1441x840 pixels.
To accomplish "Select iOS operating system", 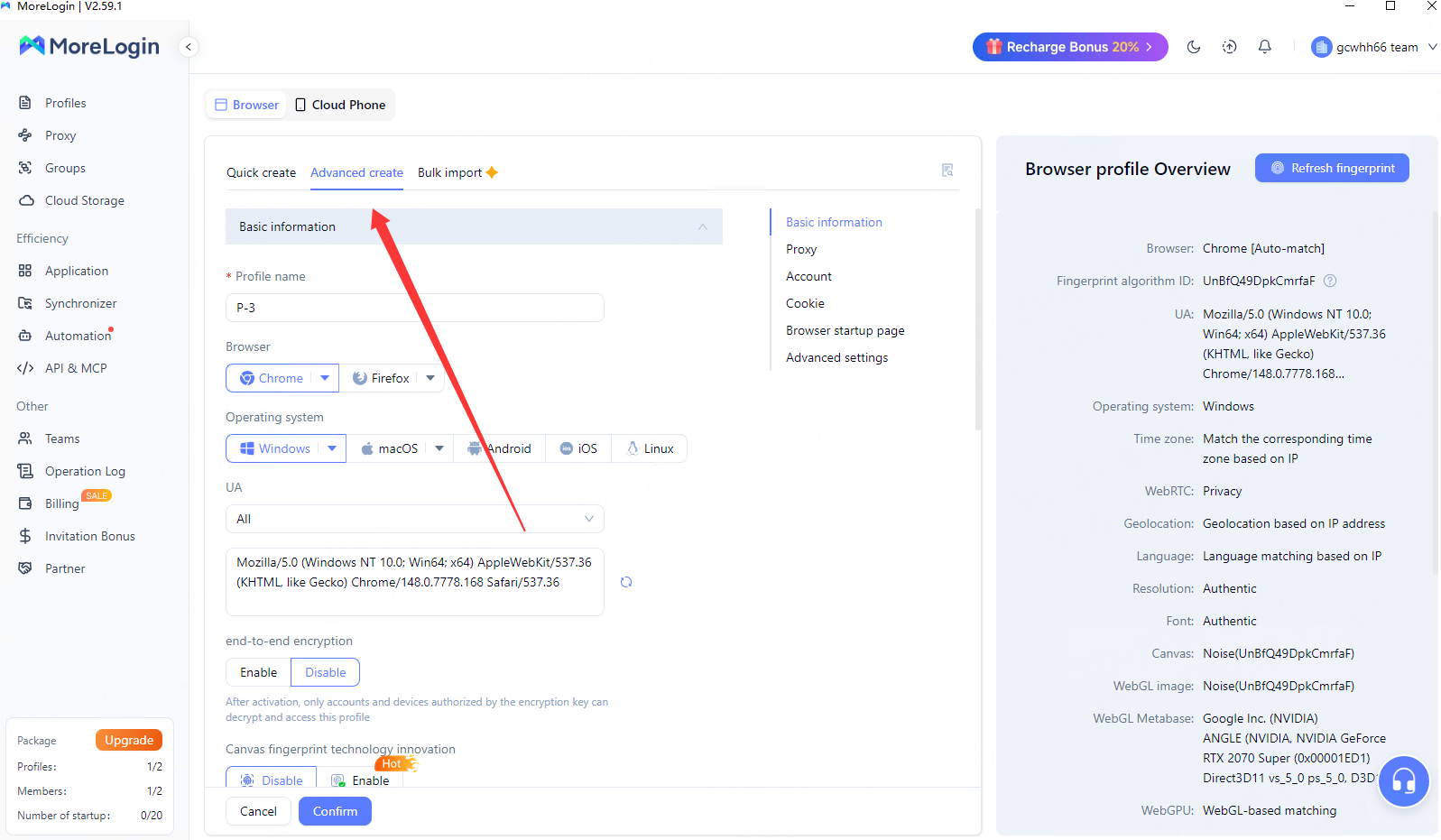I will click(578, 448).
